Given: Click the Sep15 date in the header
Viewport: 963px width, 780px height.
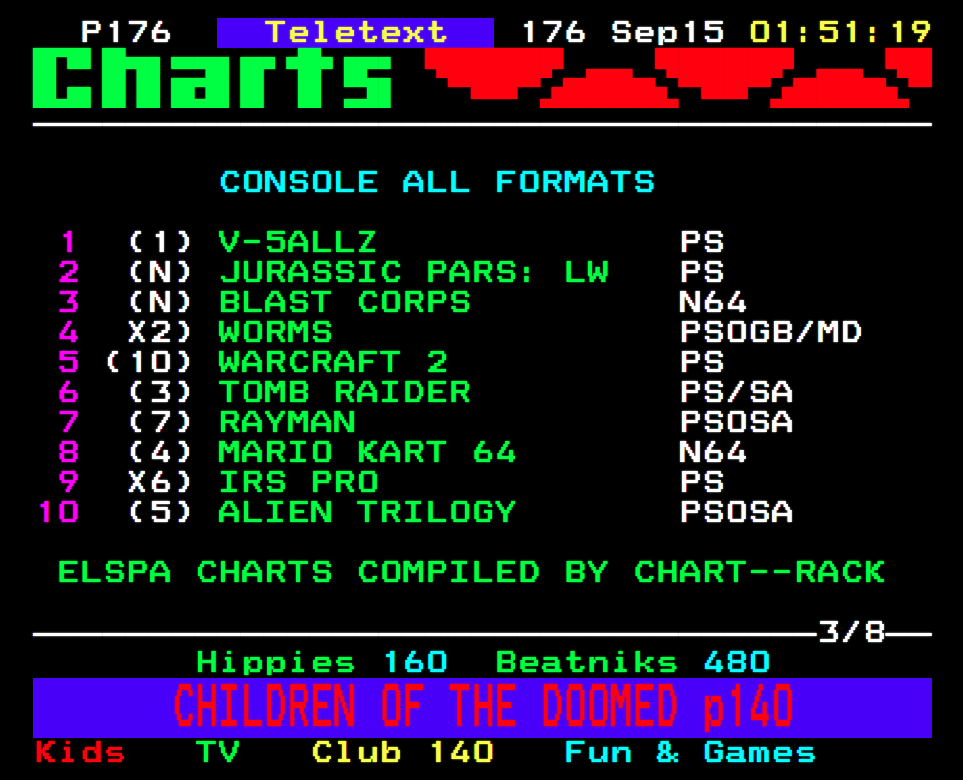Looking at the screenshot, I should [x=668, y=32].
